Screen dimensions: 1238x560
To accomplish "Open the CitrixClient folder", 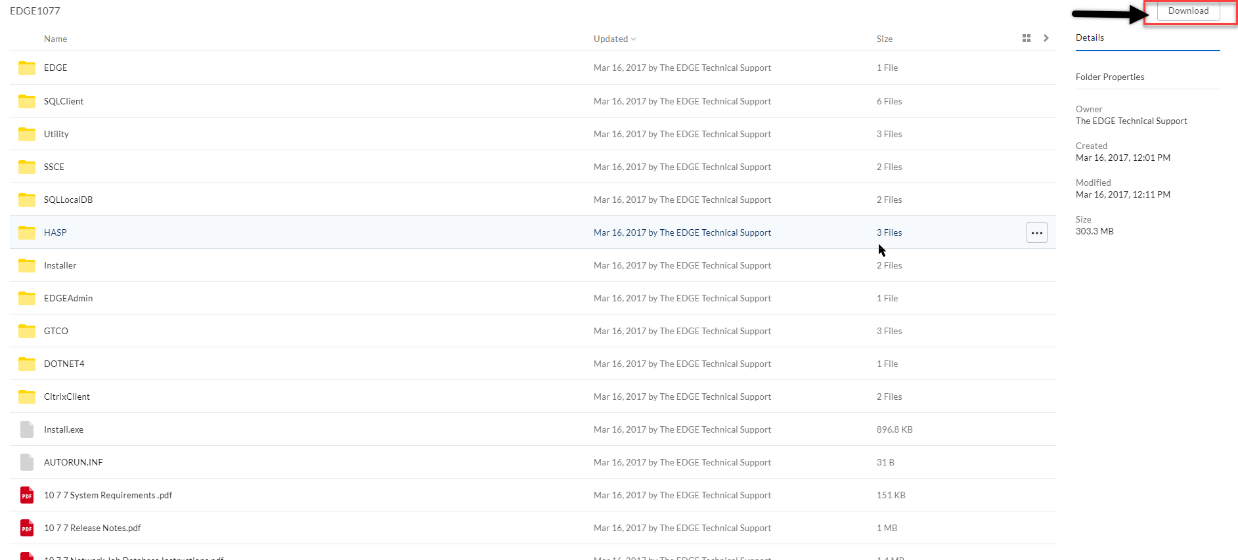I will (66, 397).
